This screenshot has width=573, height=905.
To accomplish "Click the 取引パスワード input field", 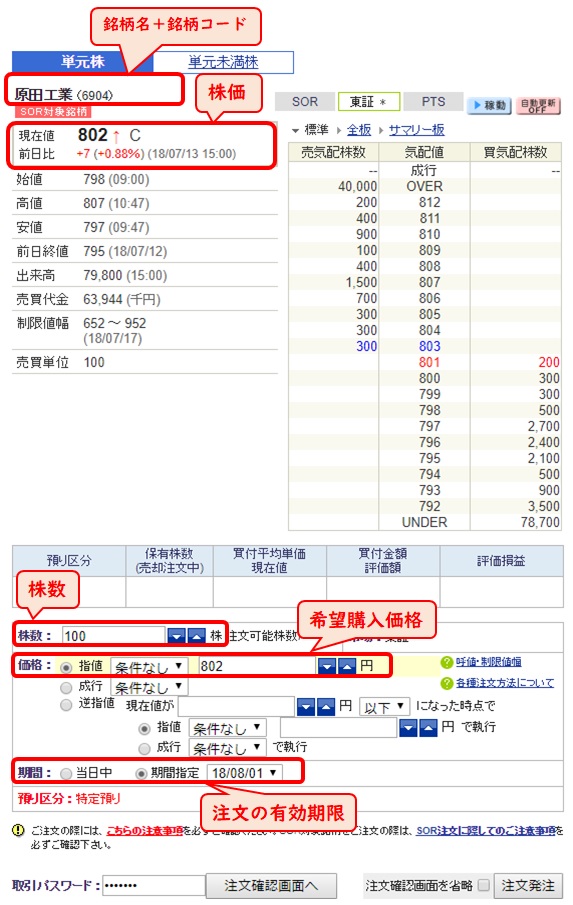I will [x=153, y=885].
